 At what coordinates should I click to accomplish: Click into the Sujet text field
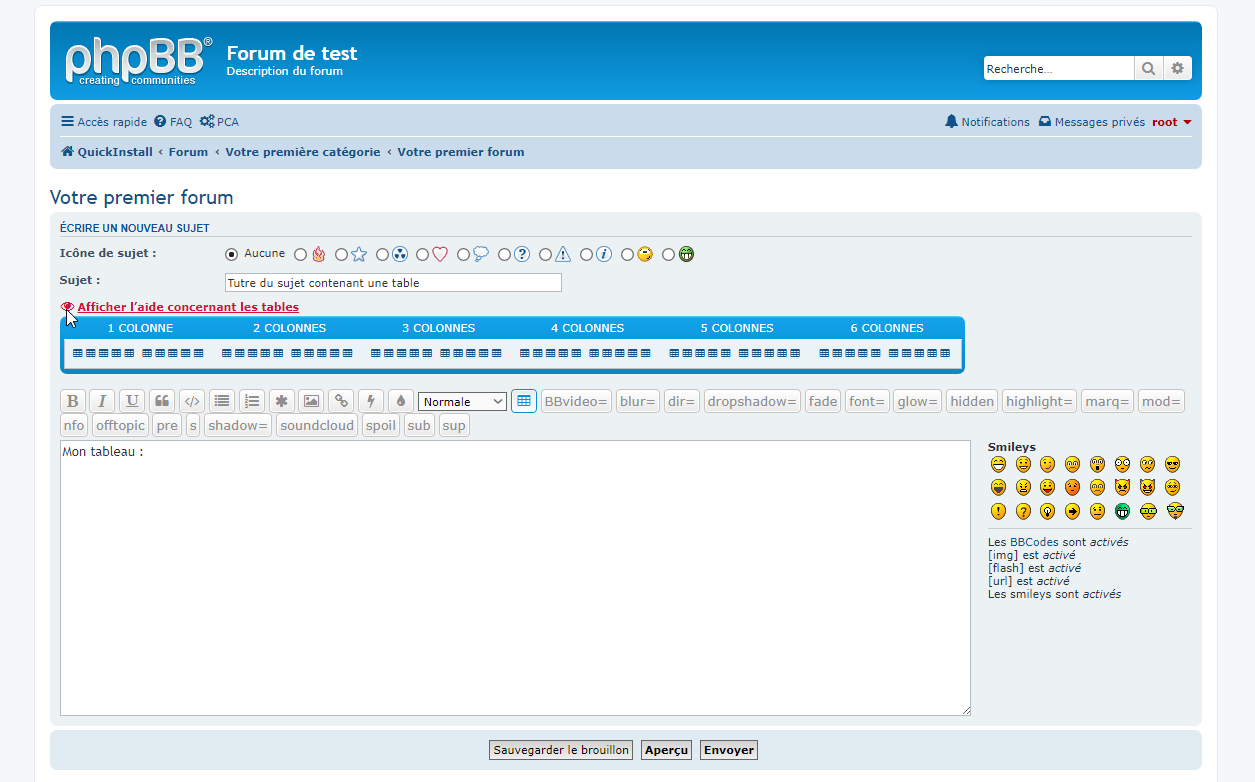(x=393, y=283)
